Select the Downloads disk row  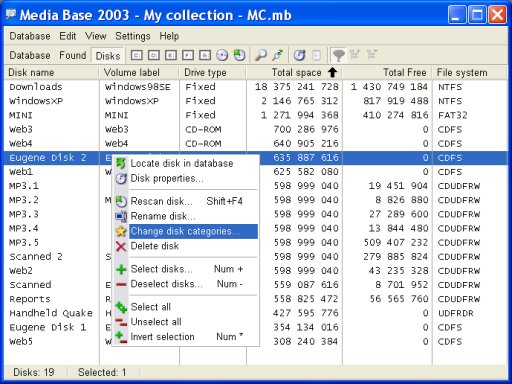point(256,87)
